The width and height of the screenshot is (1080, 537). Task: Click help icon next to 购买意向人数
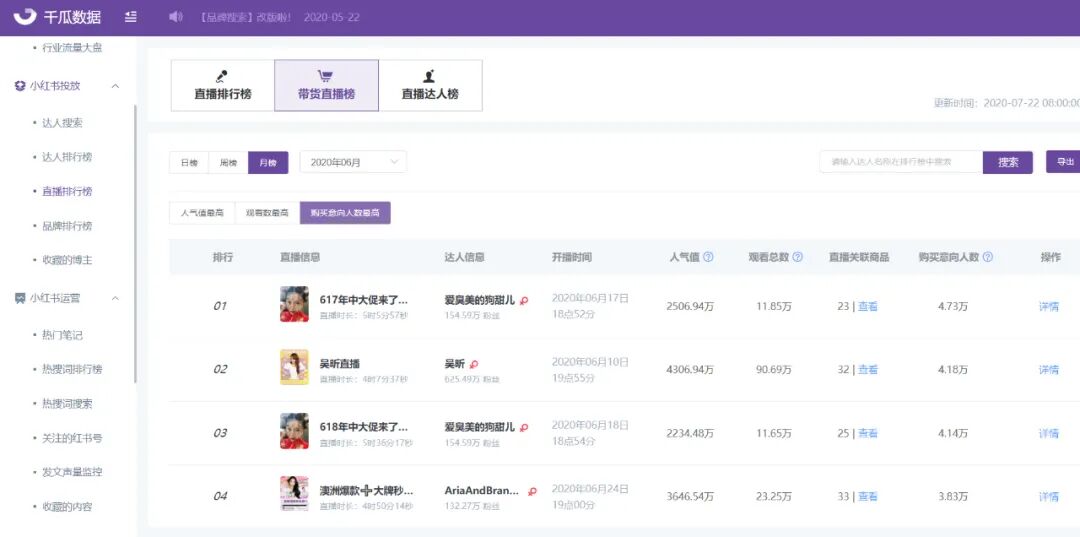click(988, 257)
